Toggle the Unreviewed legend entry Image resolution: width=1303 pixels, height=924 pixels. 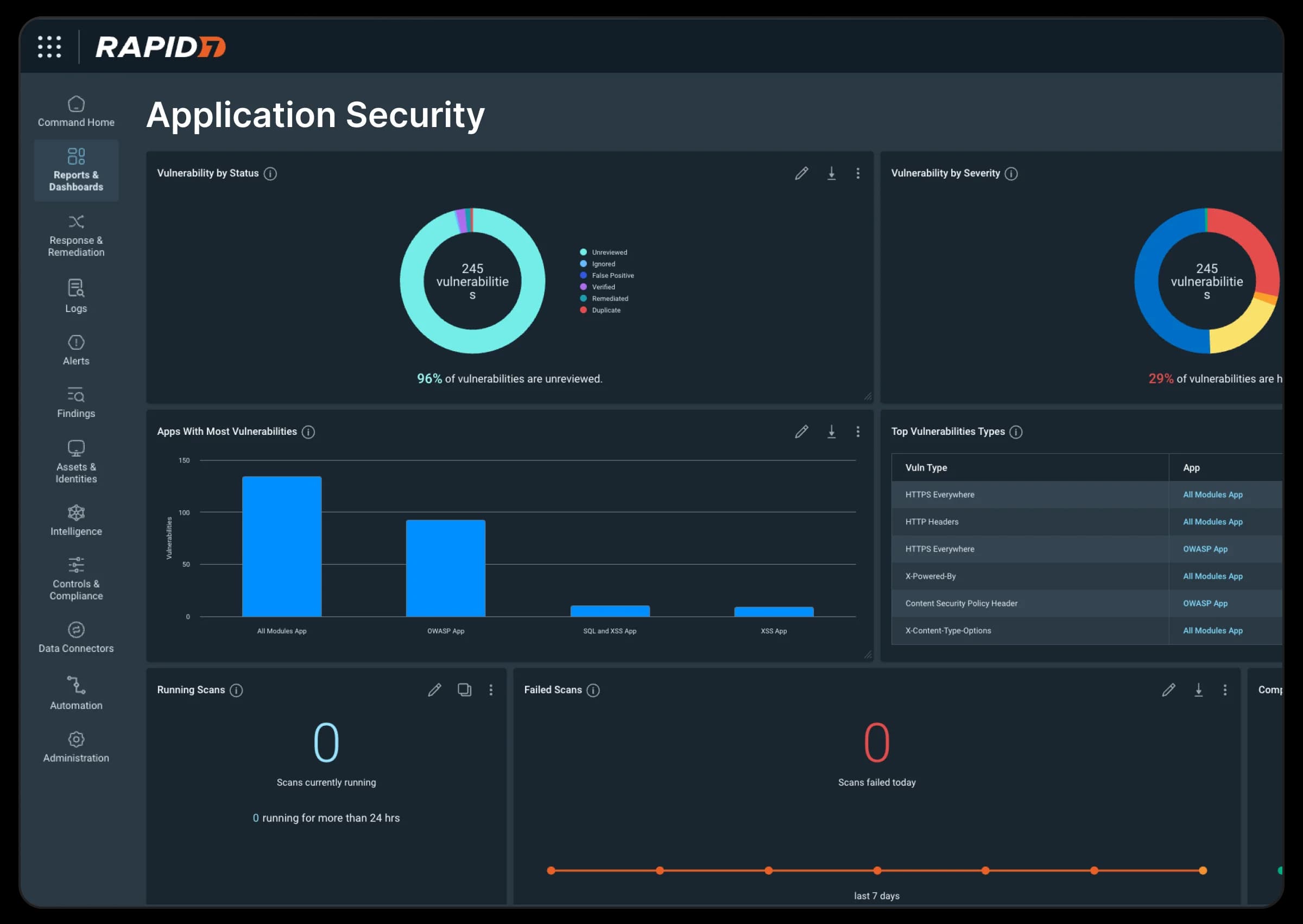pyautogui.click(x=604, y=252)
